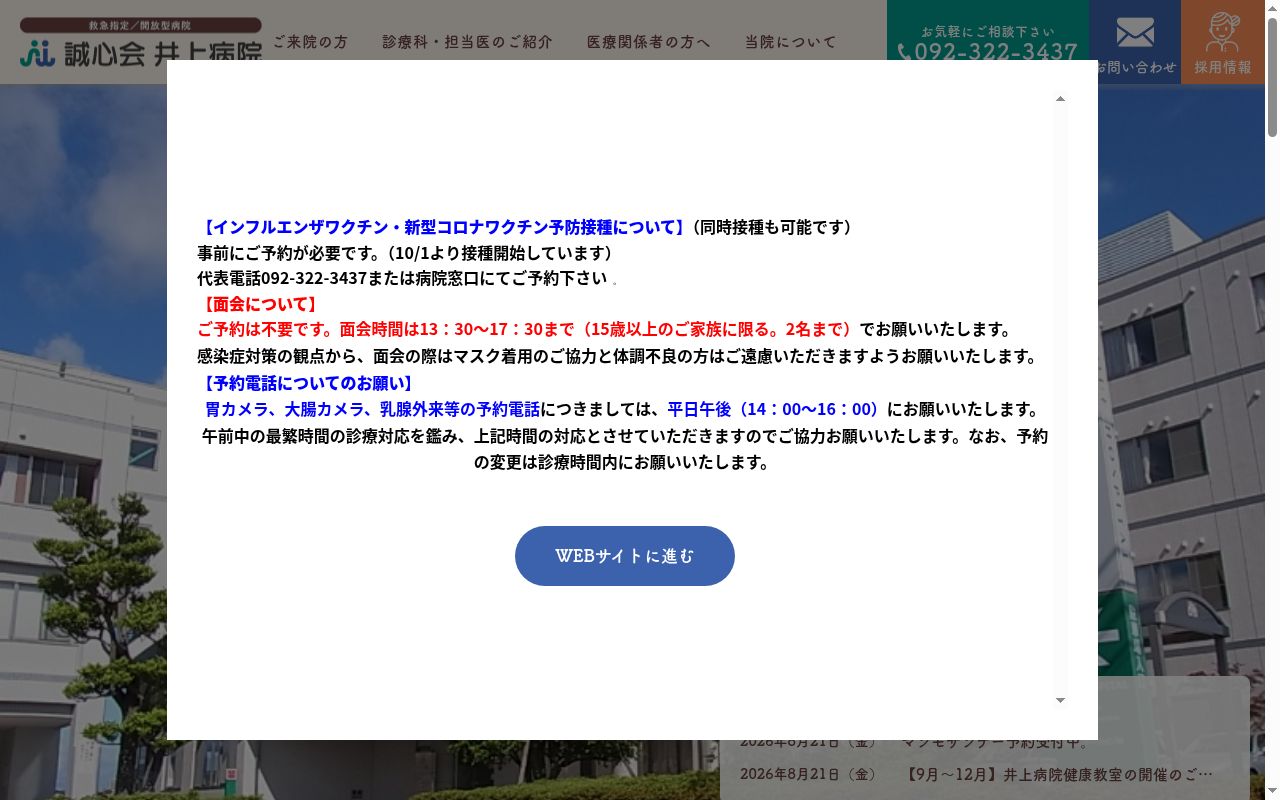Viewport: 1280px width, 800px height.
Task: Click the popup's scroll-up arrow
Action: pos(1060,98)
